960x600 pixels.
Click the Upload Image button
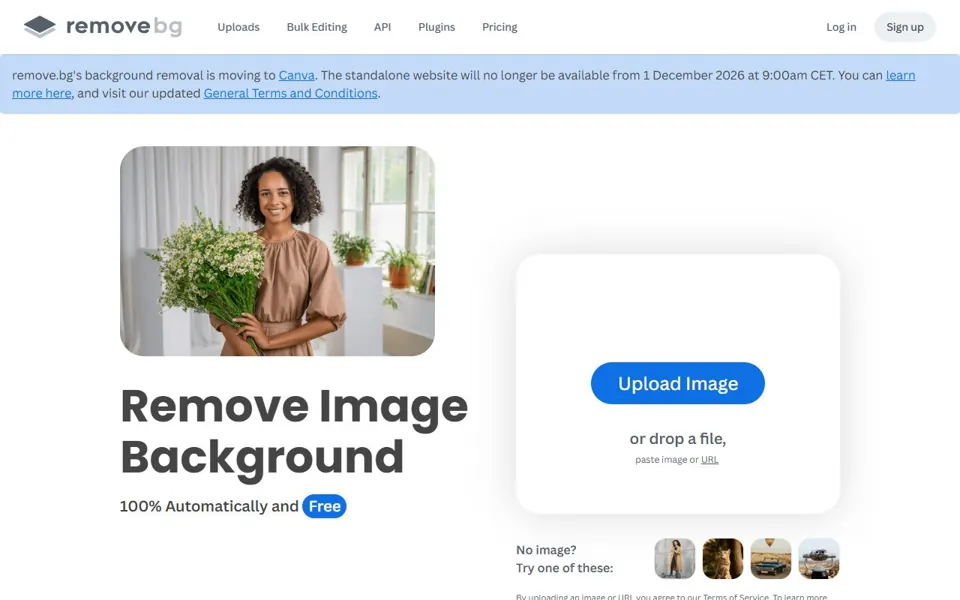pyautogui.click(x=678, y=383)
